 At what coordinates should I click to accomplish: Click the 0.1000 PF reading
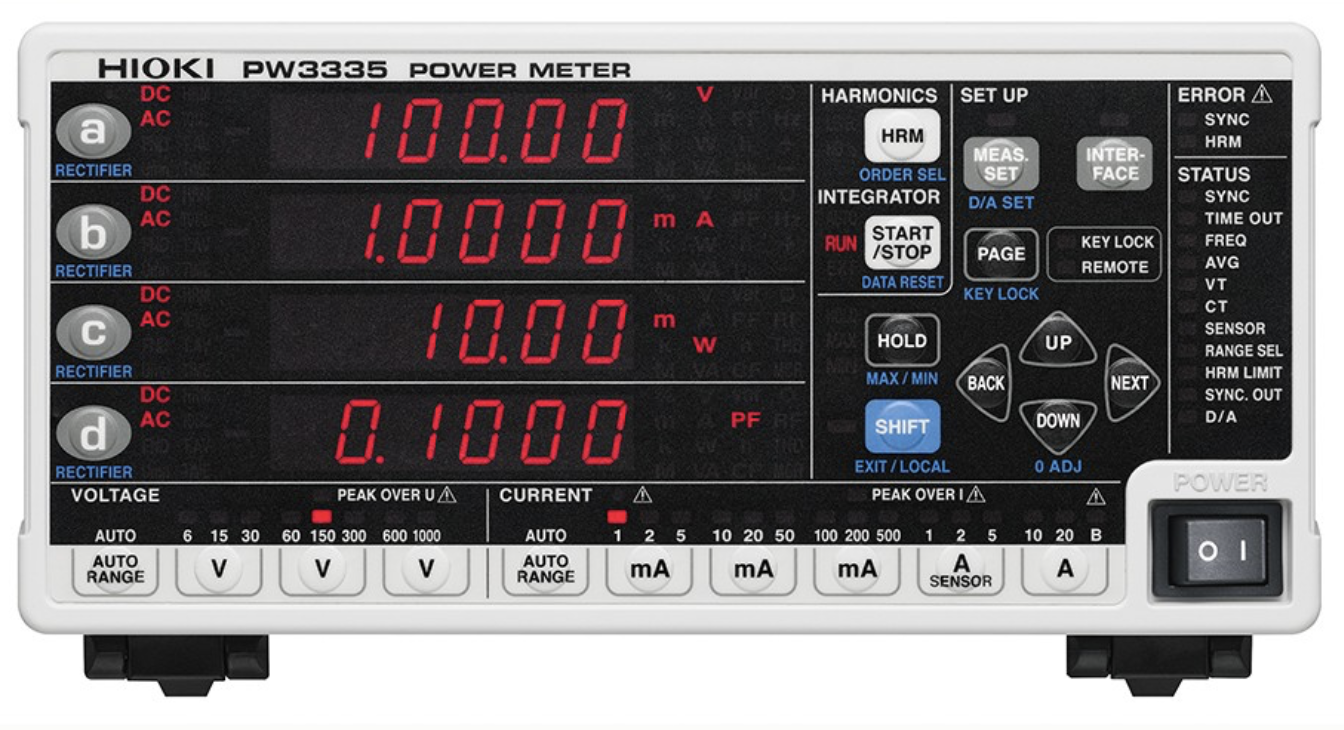[x=480, y=432]
